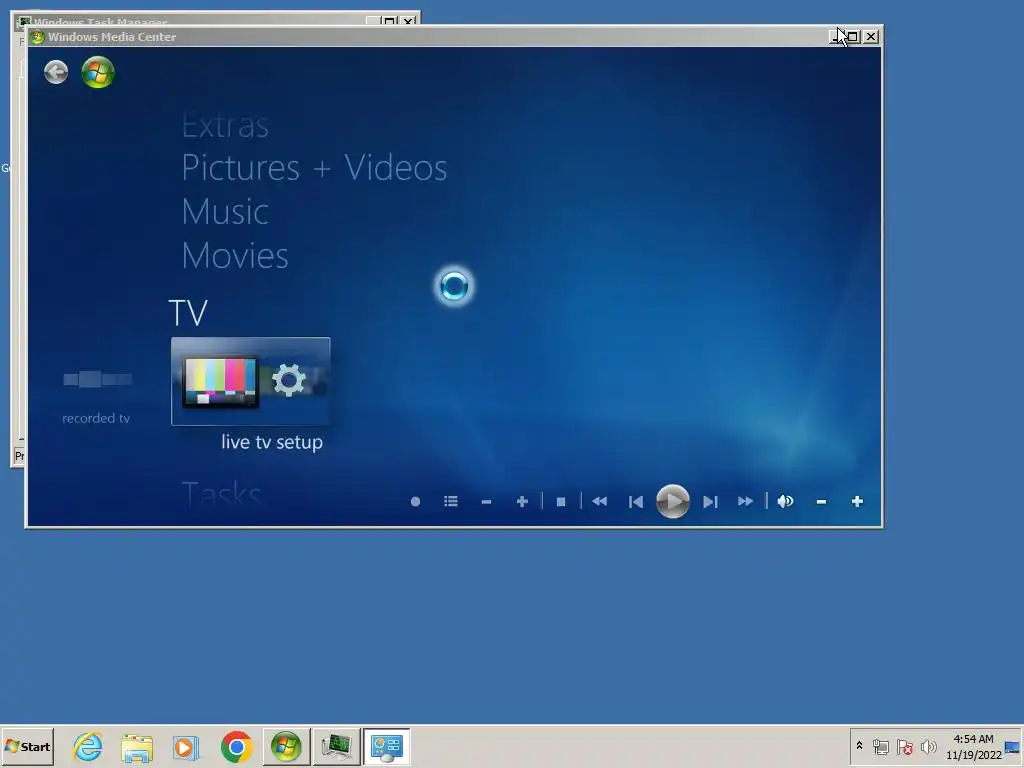The height and width of the screenshot is (768, 1024).
Task: Close the Windows Media Center window
Action: tap(871, 37)
